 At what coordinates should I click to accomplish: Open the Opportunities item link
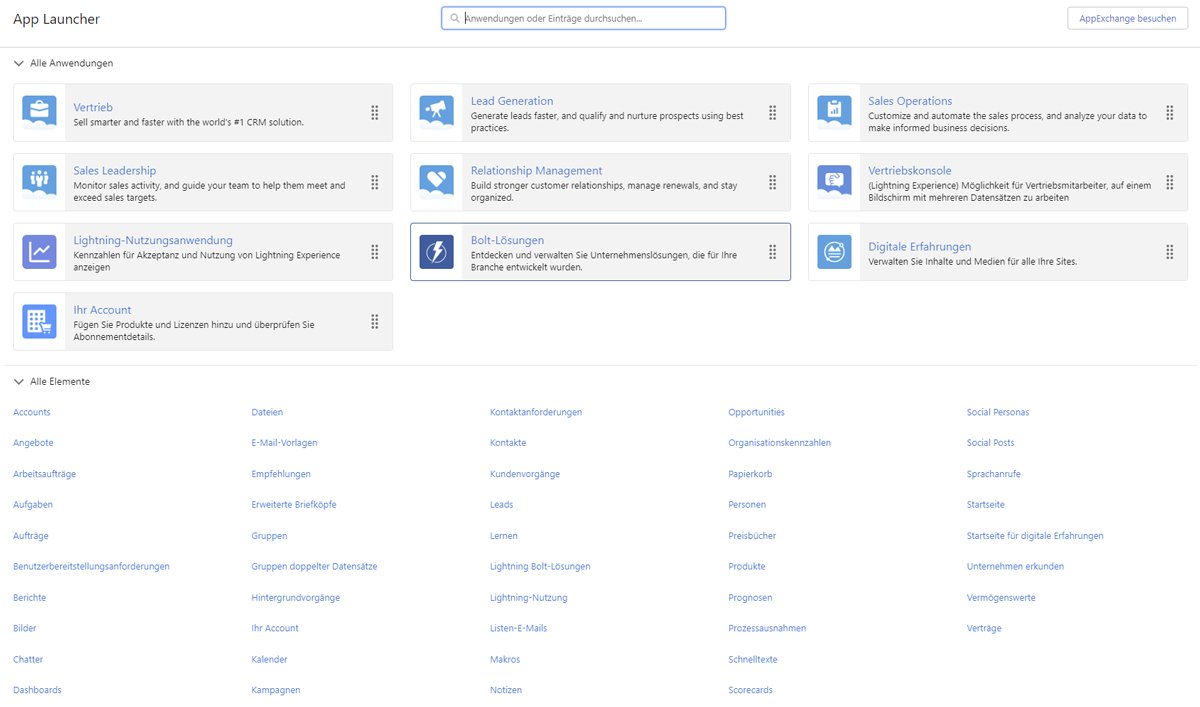pos(756,412)
